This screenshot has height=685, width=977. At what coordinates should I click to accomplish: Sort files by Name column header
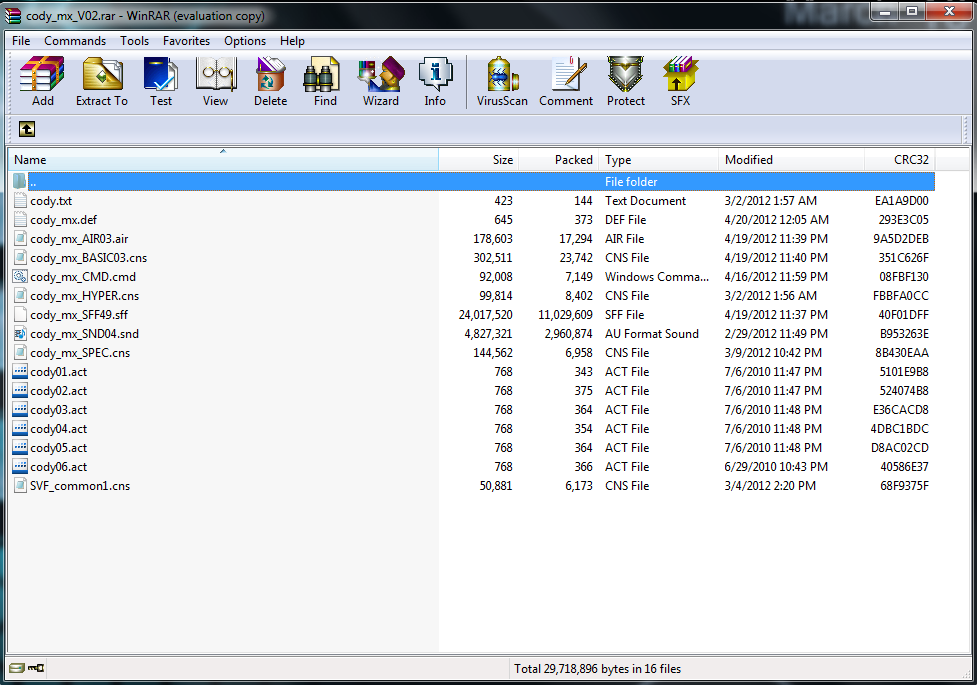223,160
